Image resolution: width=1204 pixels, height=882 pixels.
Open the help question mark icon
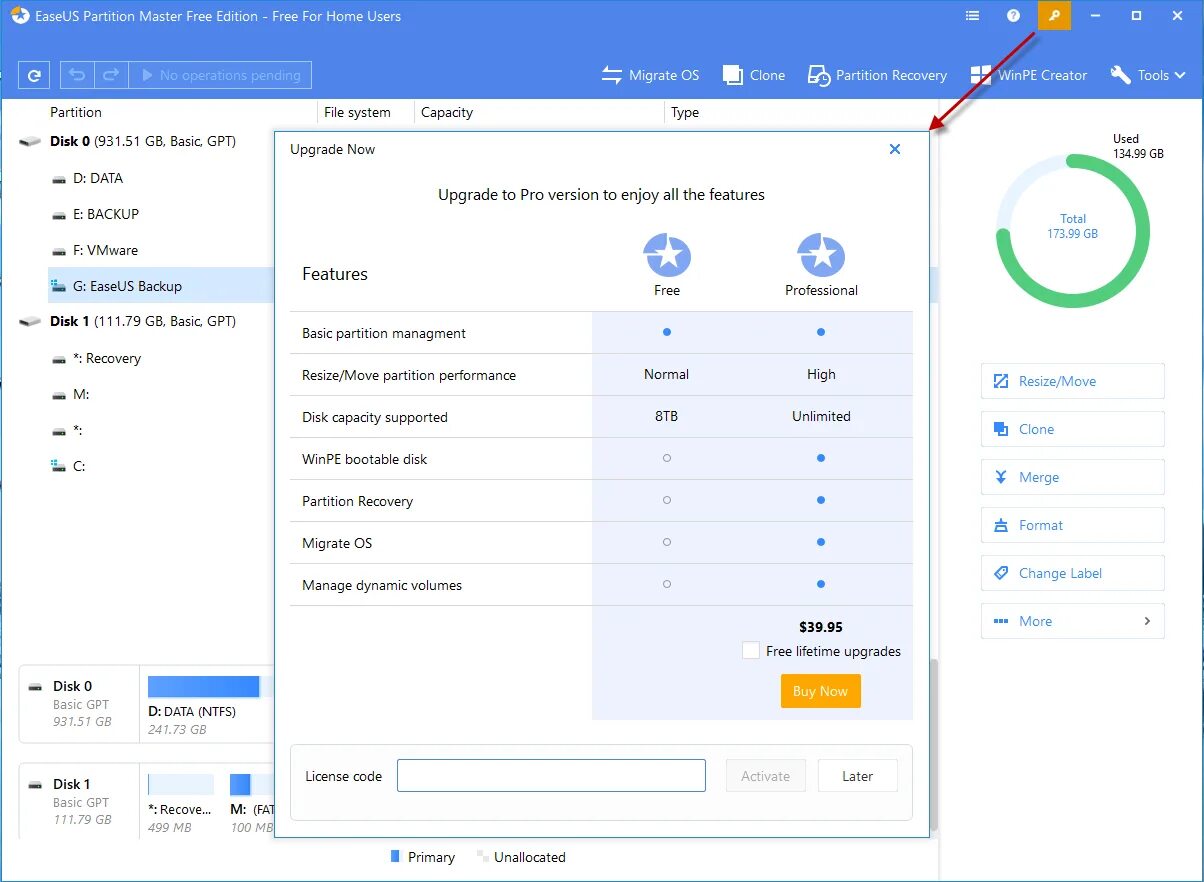(x=1013, y=16)
